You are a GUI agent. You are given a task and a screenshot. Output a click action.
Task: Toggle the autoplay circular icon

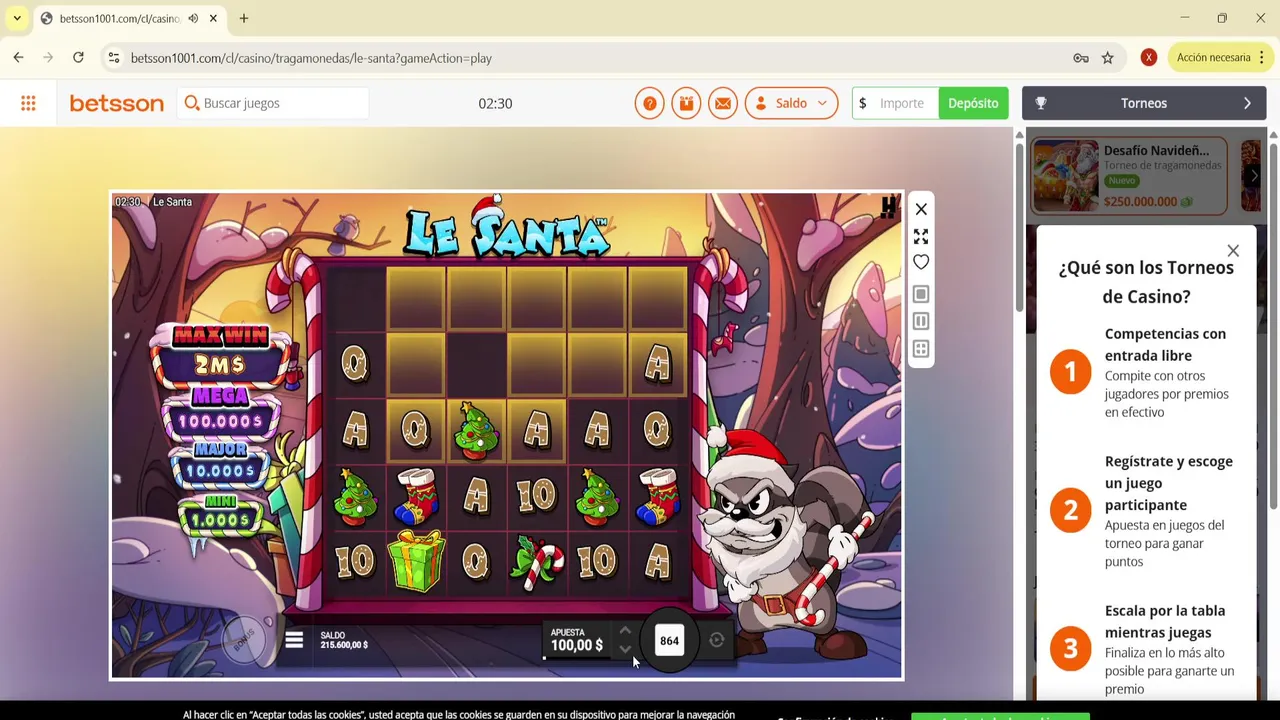pyautogui.click(x=717, y=640)
